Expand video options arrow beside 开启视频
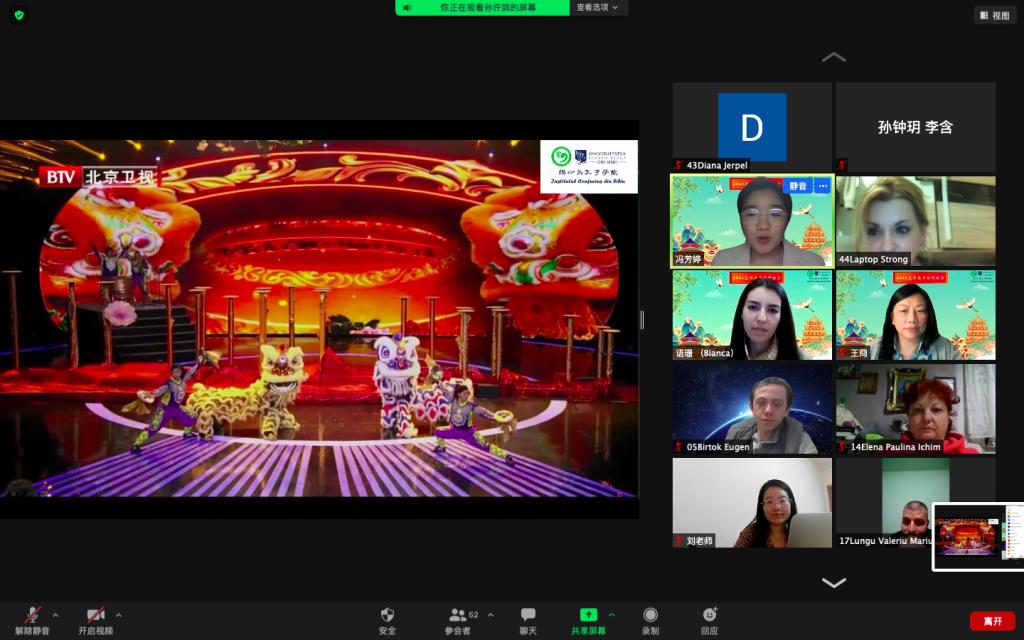This screenshot has width=1024, height=640. point(119,615)
